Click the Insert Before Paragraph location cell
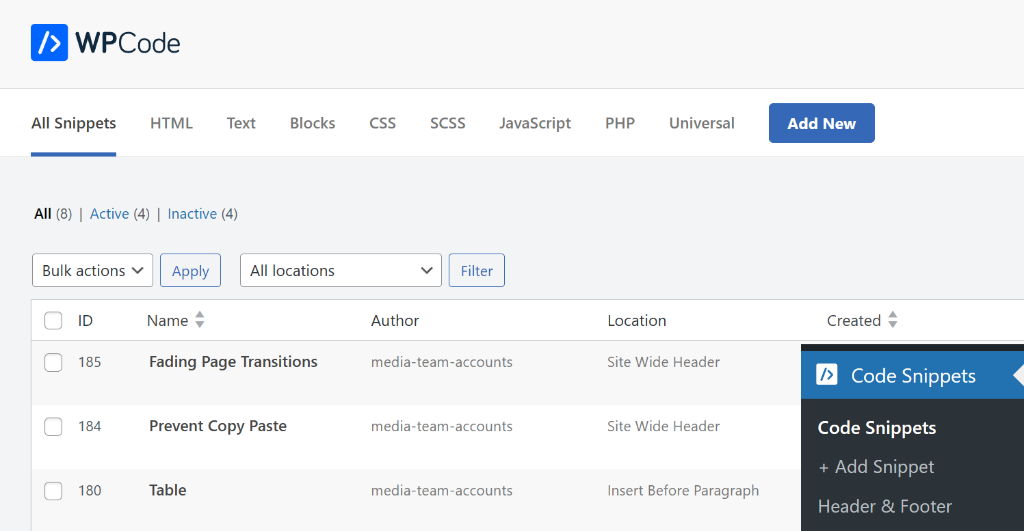This screenshot has height=531, width=1024. [x=683, y=491]
